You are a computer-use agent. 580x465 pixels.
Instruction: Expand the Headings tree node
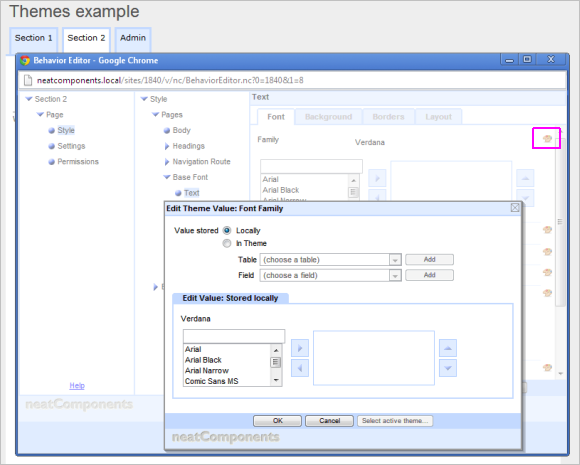167,146
